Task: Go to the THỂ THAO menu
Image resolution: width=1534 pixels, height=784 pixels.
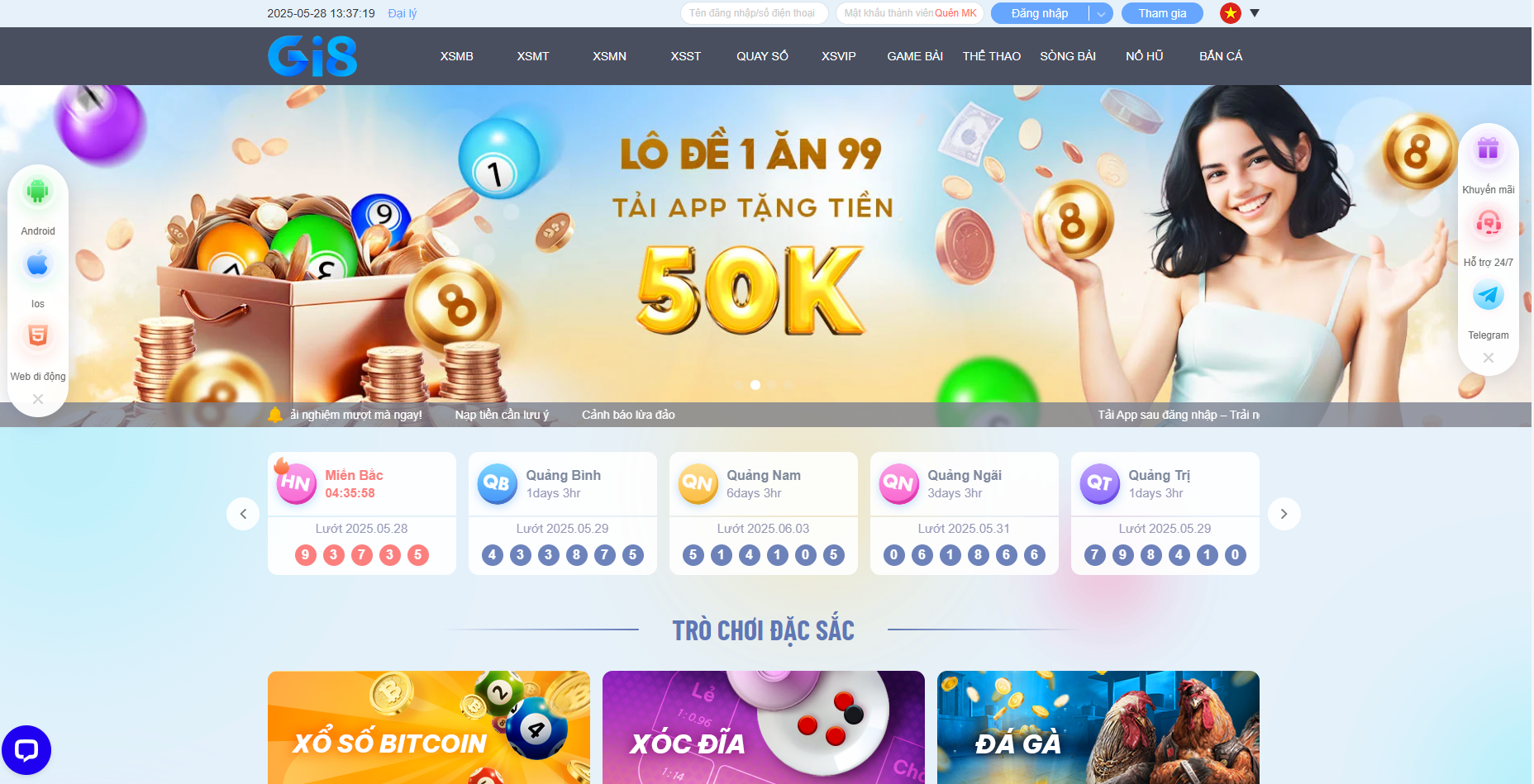Action: [992, 56]
